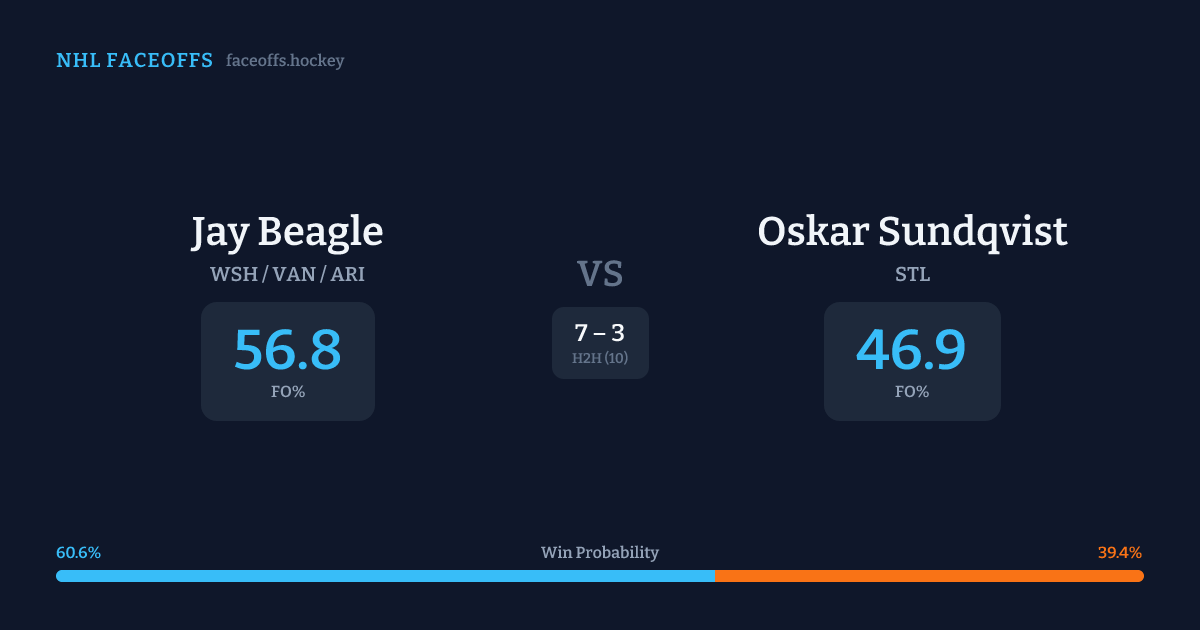Viewport: 1200px width, 630px height.
Task: Click the FO% label under 56.8
Action: (287, 392)
